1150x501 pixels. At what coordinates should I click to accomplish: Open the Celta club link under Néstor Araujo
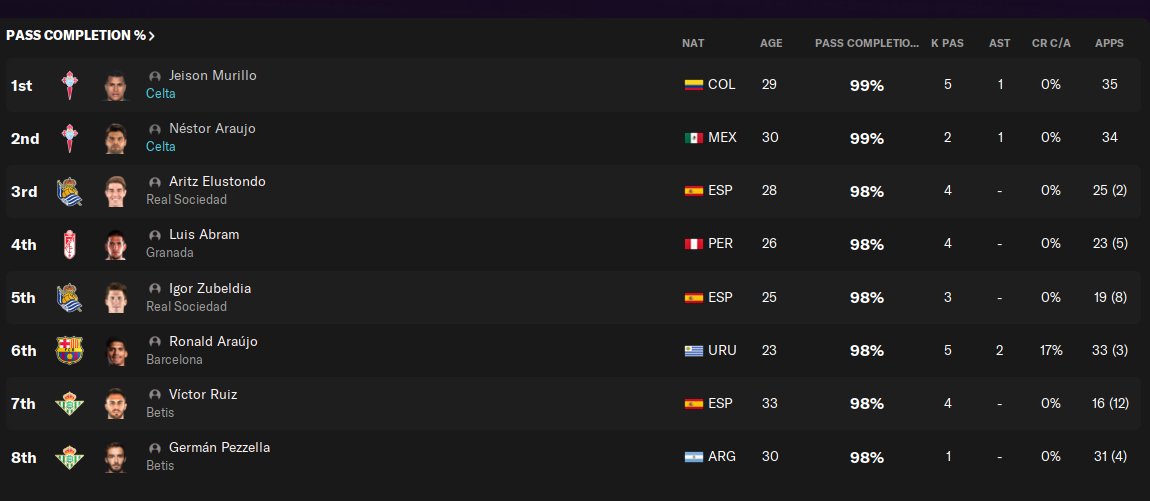point(160,147)
